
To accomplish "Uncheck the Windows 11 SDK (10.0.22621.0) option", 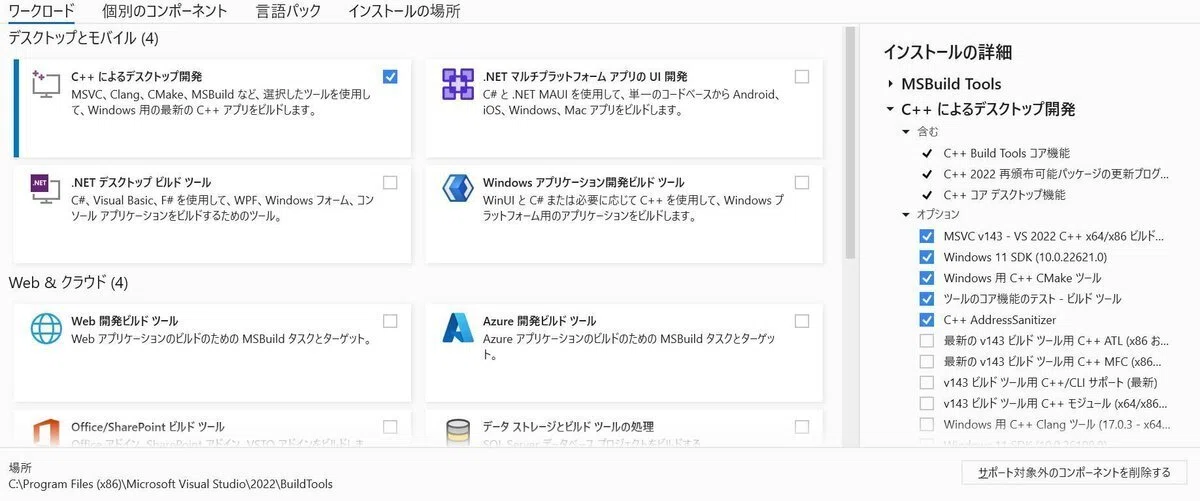I will pyautogui.click(x=926, y=257).
